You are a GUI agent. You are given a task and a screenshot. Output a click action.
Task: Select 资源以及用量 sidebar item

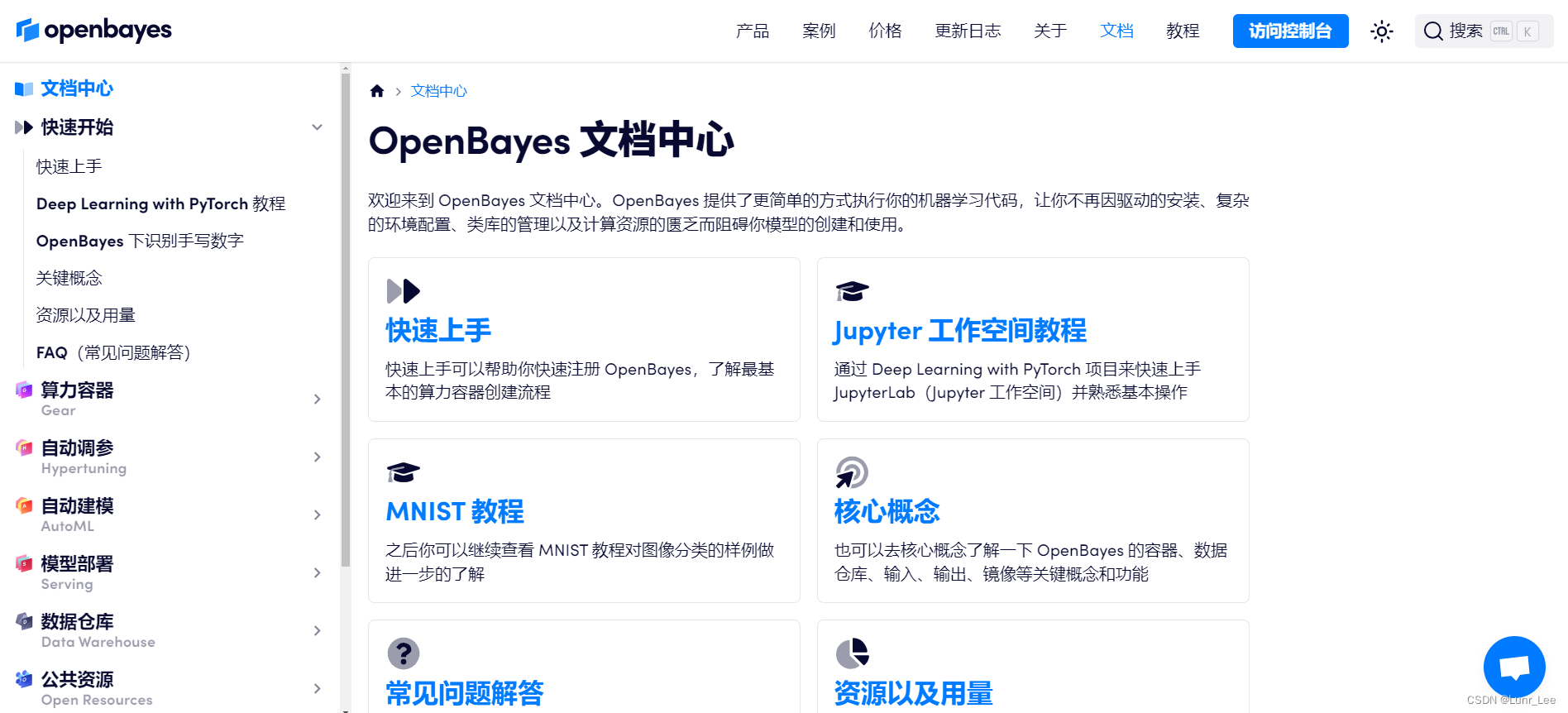[x=85, y=315]
